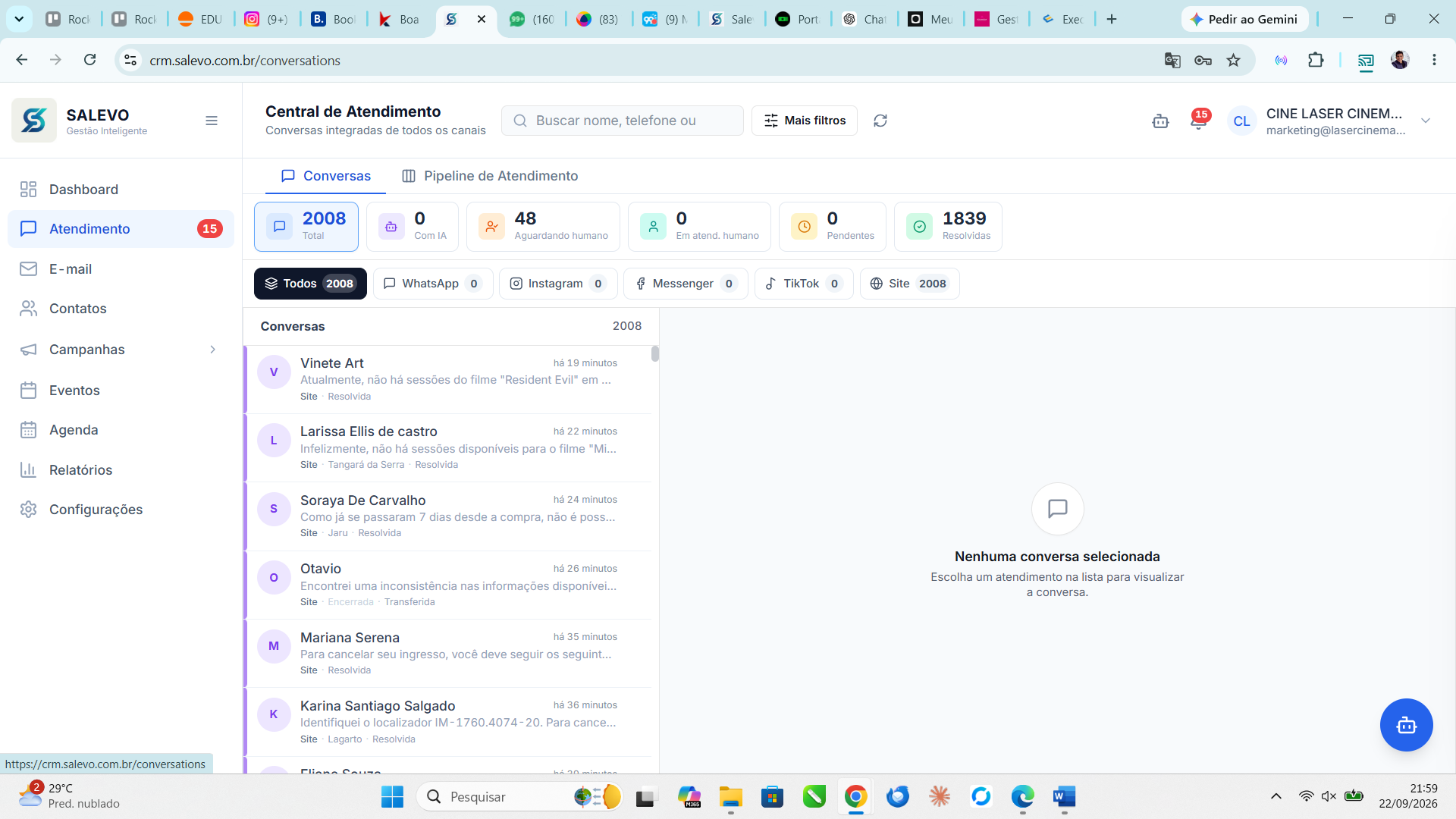The height and width of the screenshot is (819, 1456).
Task: Select the Resolvidas 1839 stat card
Action: (x=948, y=227)
